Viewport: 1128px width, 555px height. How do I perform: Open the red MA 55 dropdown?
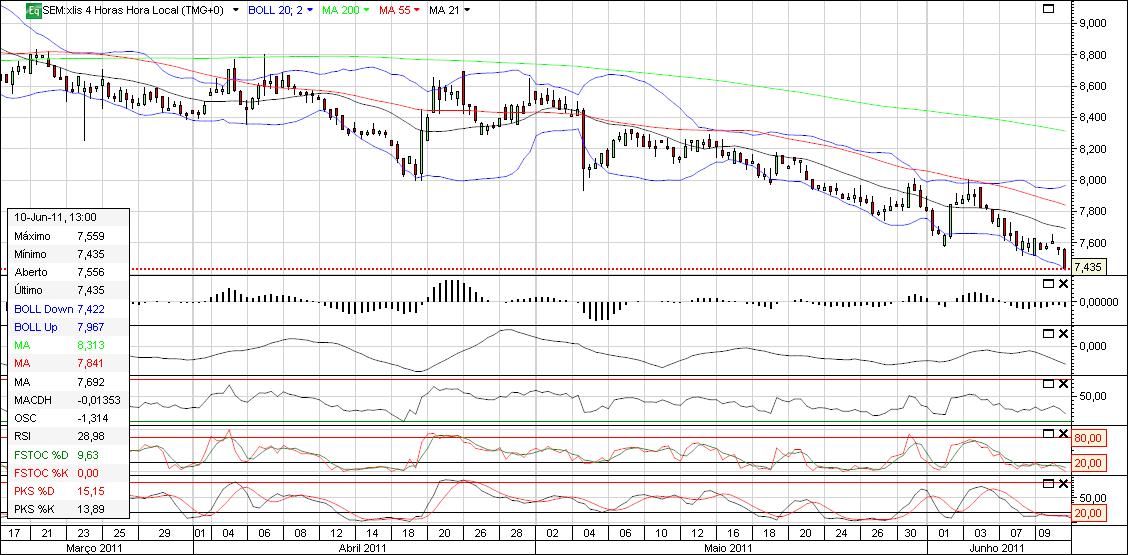tap(416, 11)
